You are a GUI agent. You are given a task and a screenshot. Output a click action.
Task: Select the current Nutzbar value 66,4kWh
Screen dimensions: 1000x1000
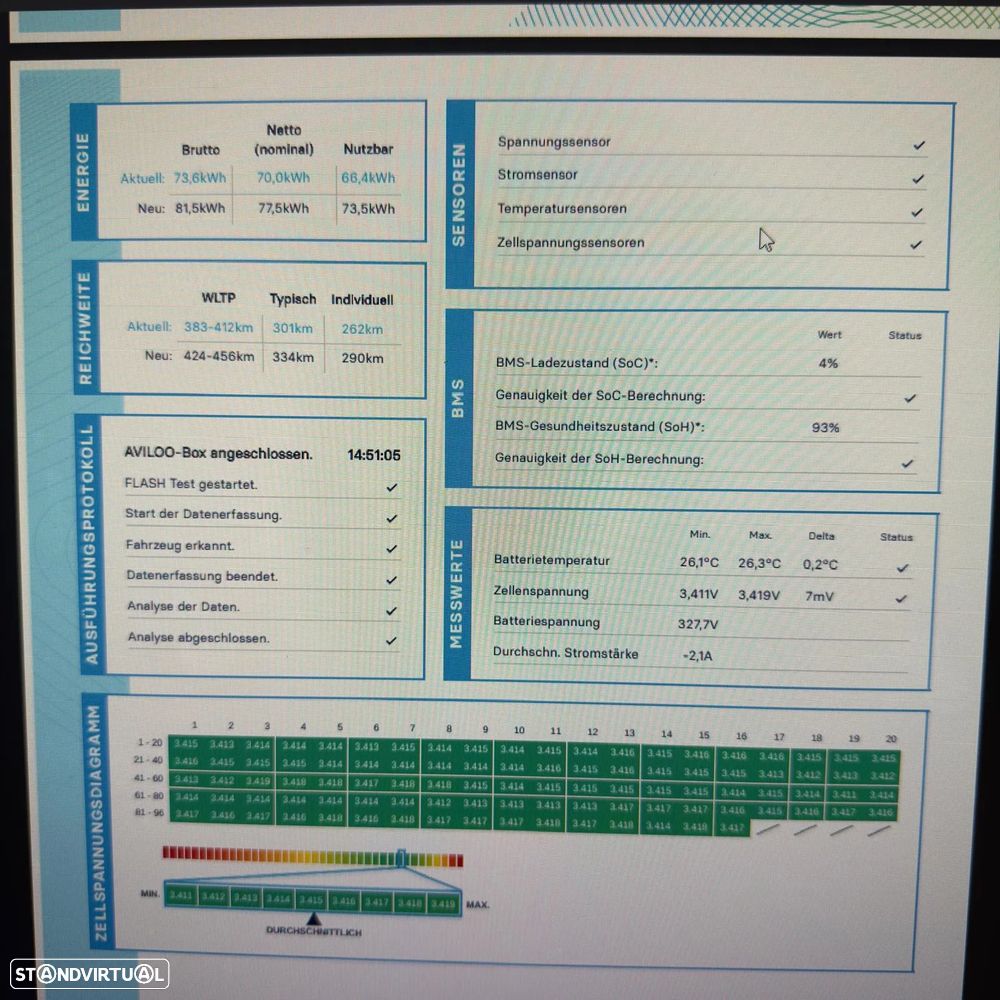[368, 178]
